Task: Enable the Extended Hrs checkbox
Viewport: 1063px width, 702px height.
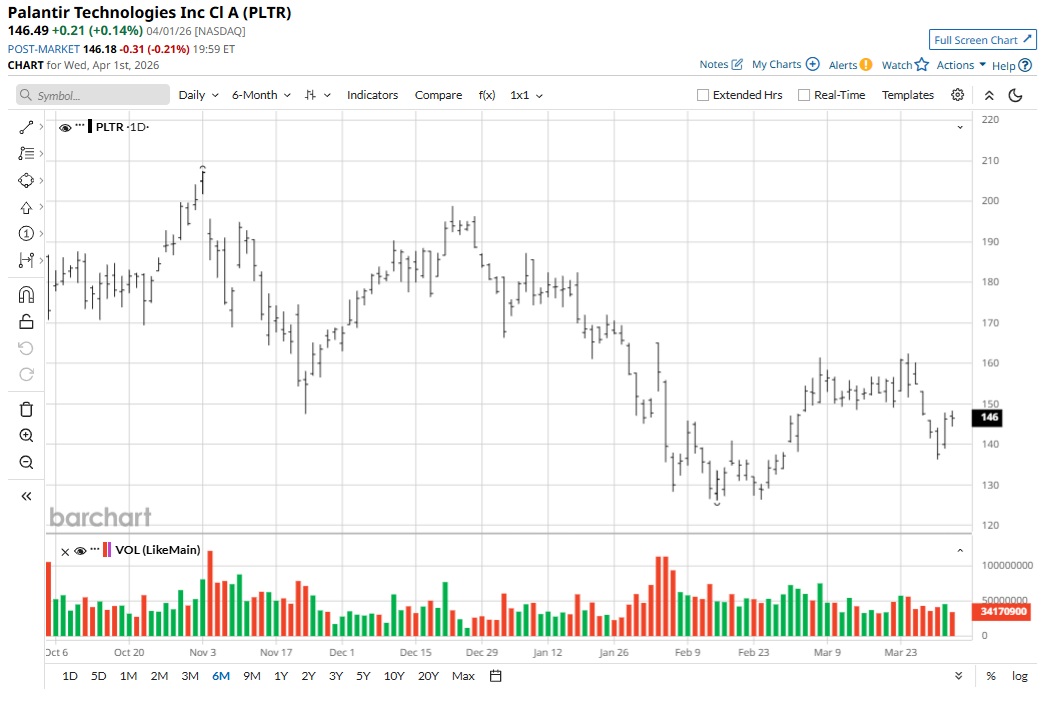Action: (703, 96)
